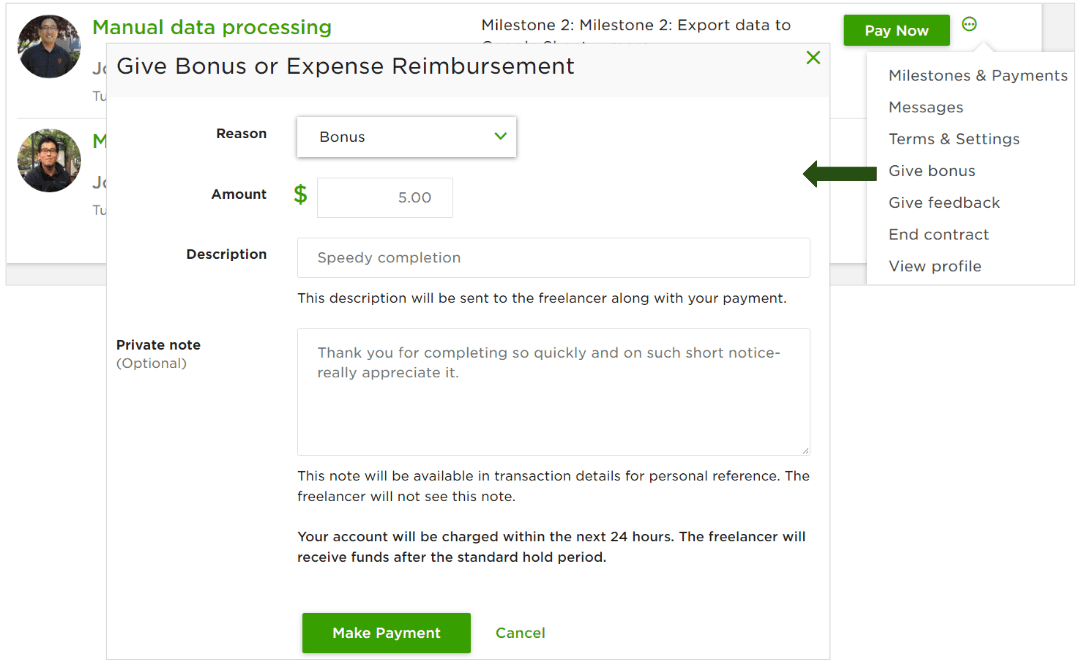
Task: Cancel the bonus payment
Action: pyautogui.click(x=520, y=633)
